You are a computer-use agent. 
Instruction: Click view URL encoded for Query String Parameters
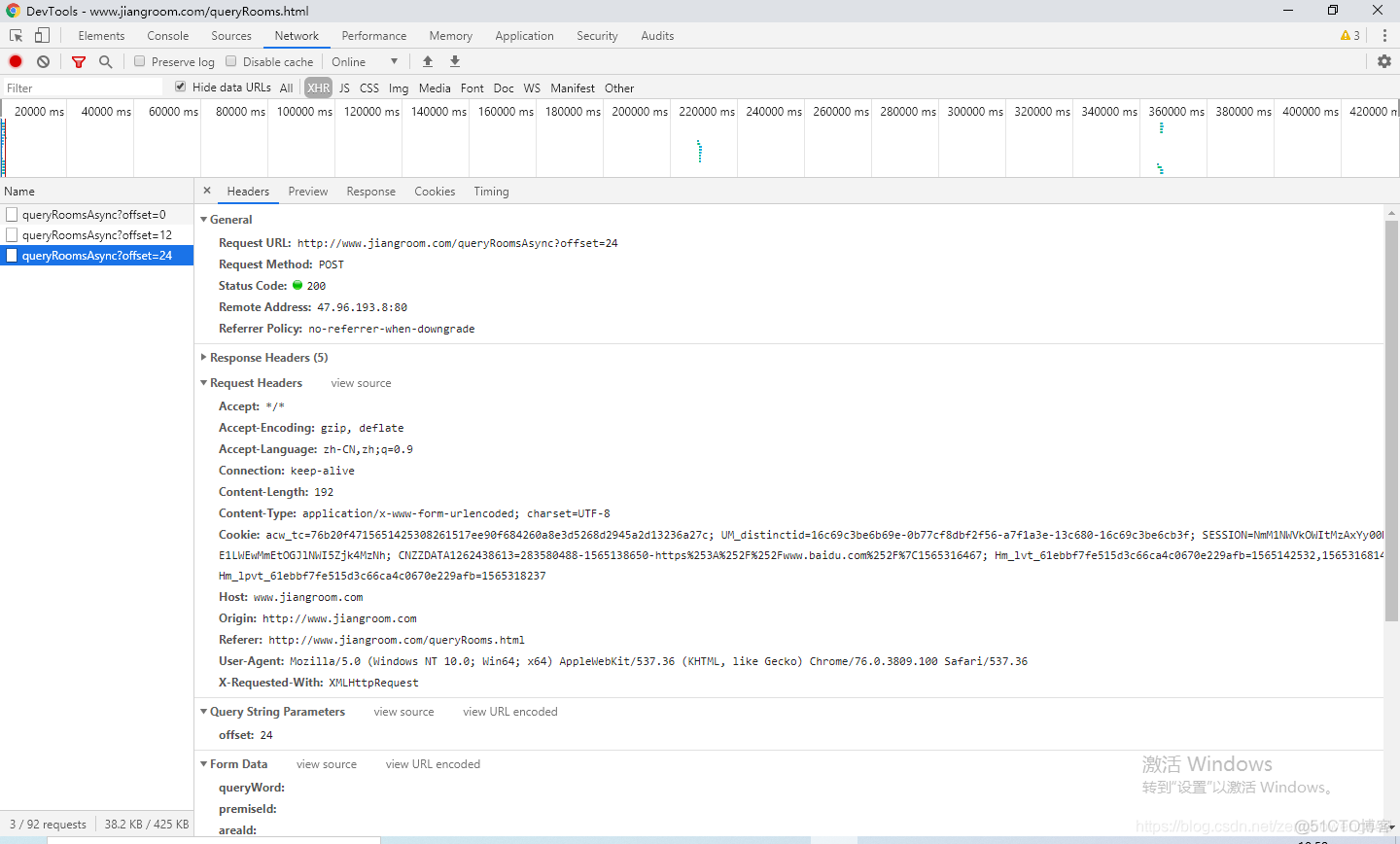tap(510, 712)
